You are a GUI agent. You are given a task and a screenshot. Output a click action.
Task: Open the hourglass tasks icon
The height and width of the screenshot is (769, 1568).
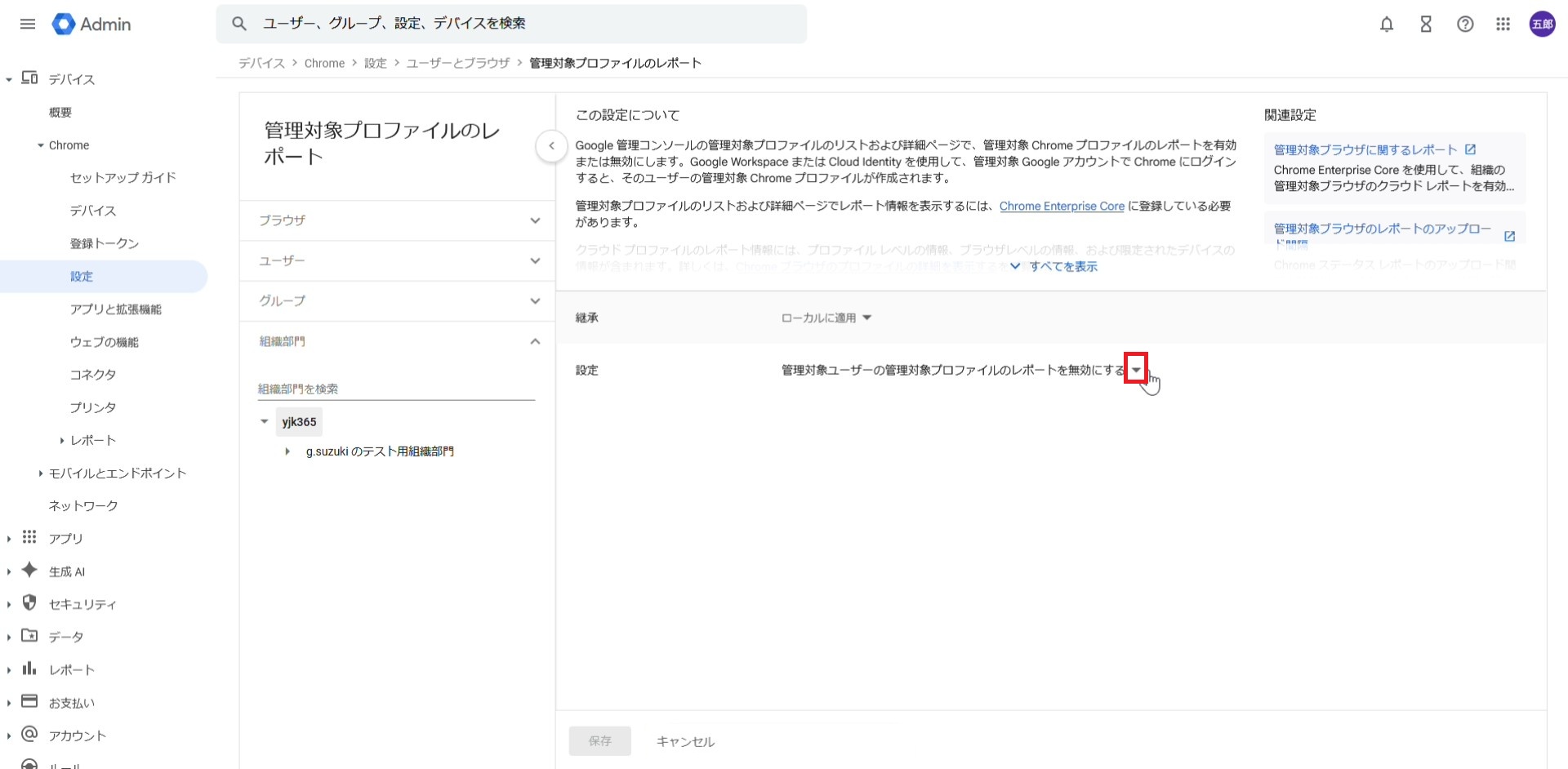pos(1426,24)
